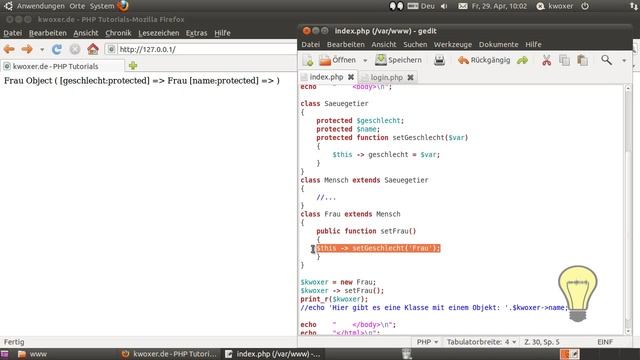Open gedit's Werkzeuge menu
640x360 pixels.
coord(453,44)
